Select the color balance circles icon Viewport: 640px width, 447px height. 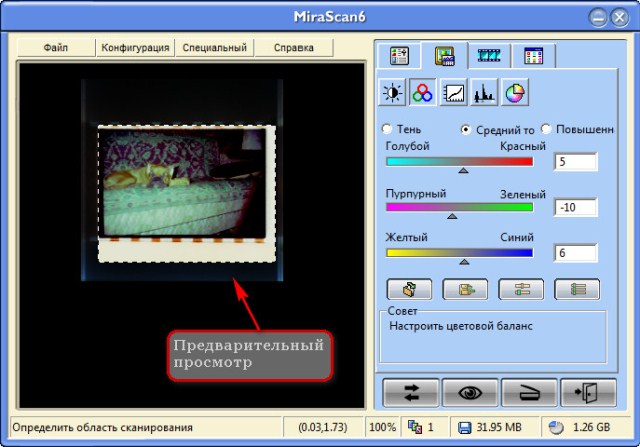tap(423, 94)
